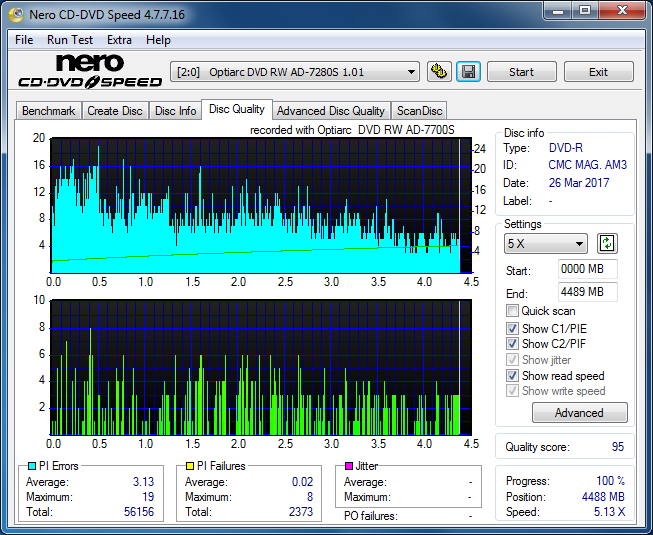
Task: Click the PI Failures graph area
Action: tap(261, 367)
